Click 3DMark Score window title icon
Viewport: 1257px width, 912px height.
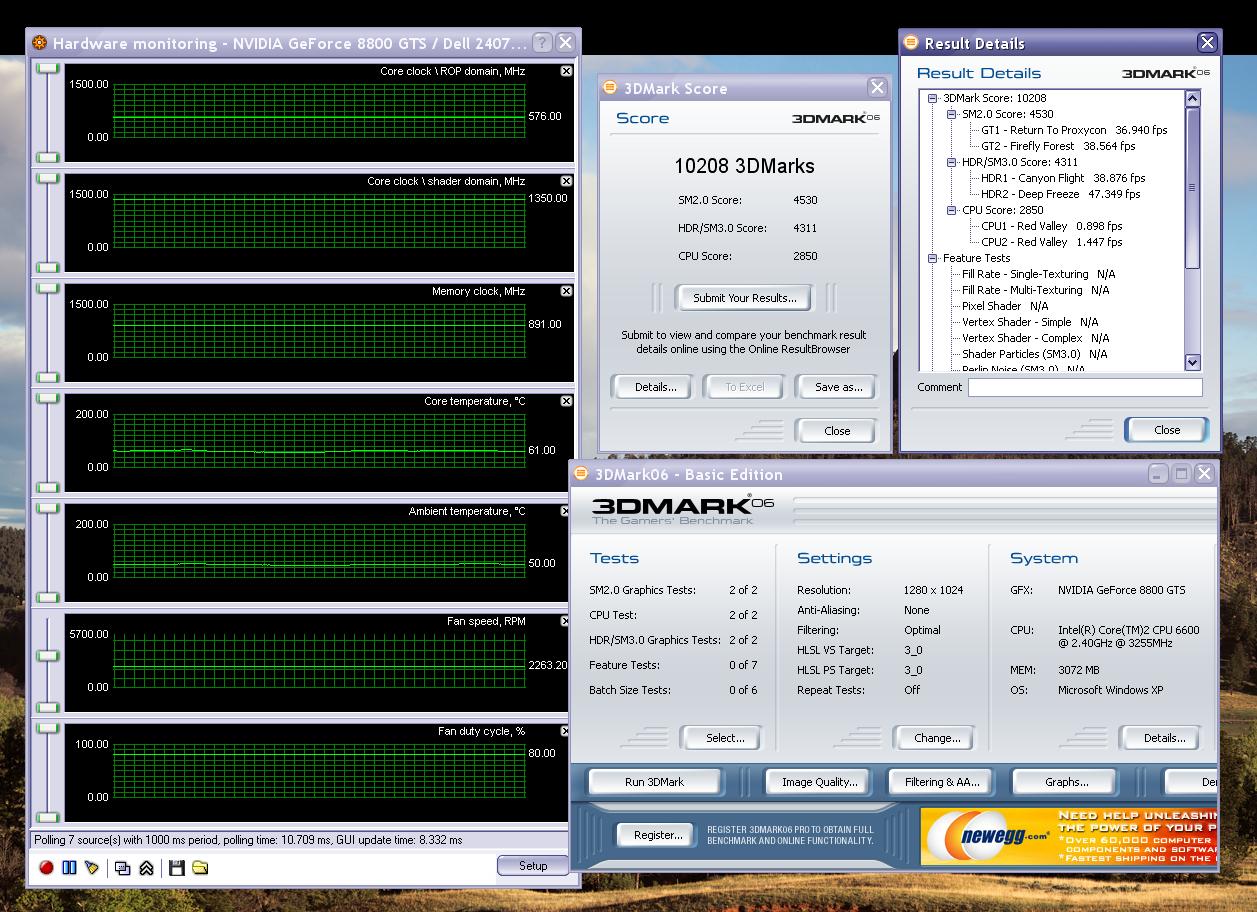610,88
